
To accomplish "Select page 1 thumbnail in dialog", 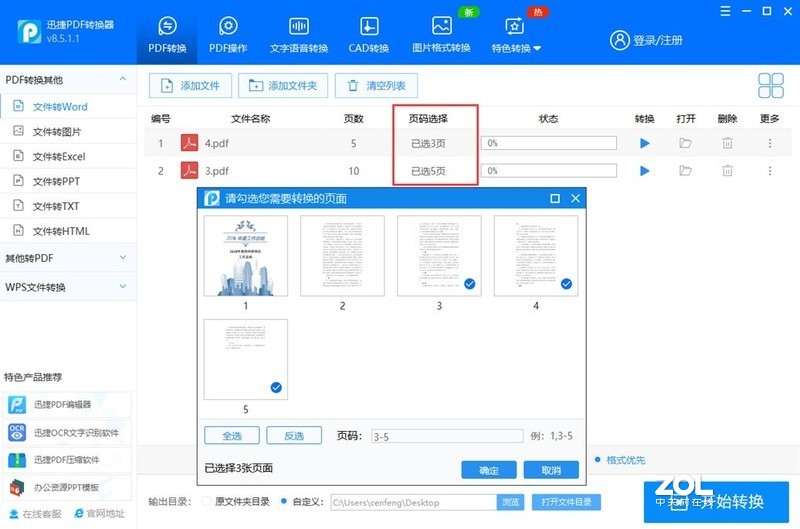I will click(x=245, y=256).
